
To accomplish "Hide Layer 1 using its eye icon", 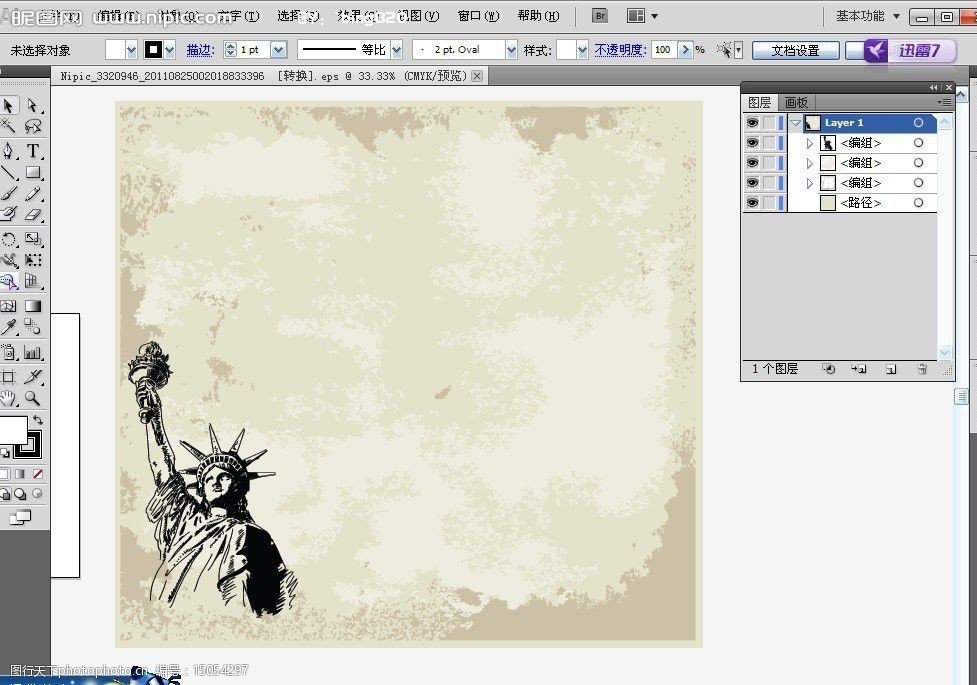I will [x=752, y=123].
